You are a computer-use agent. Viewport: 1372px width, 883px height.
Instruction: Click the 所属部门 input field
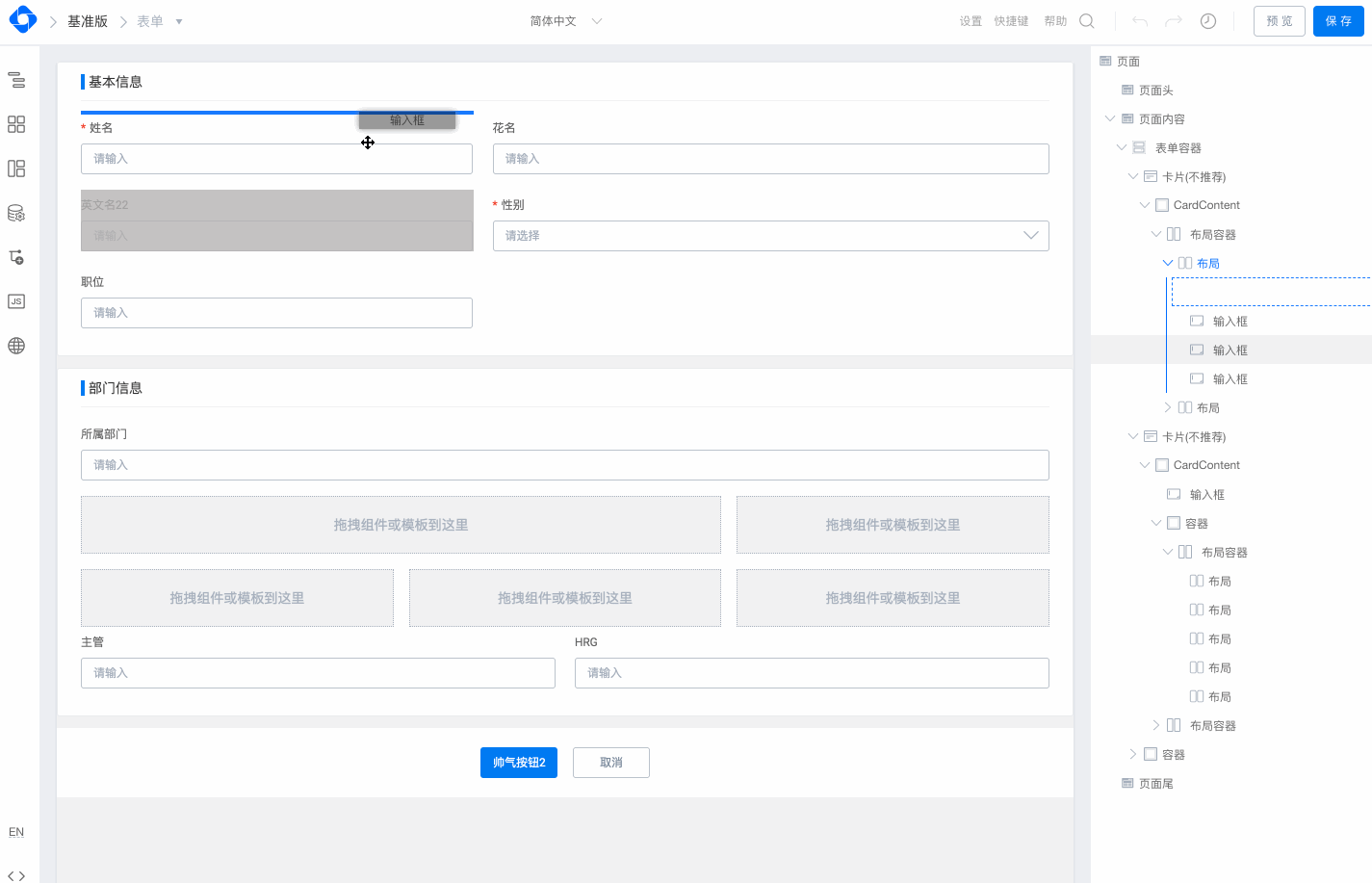[x=564, y=465]
